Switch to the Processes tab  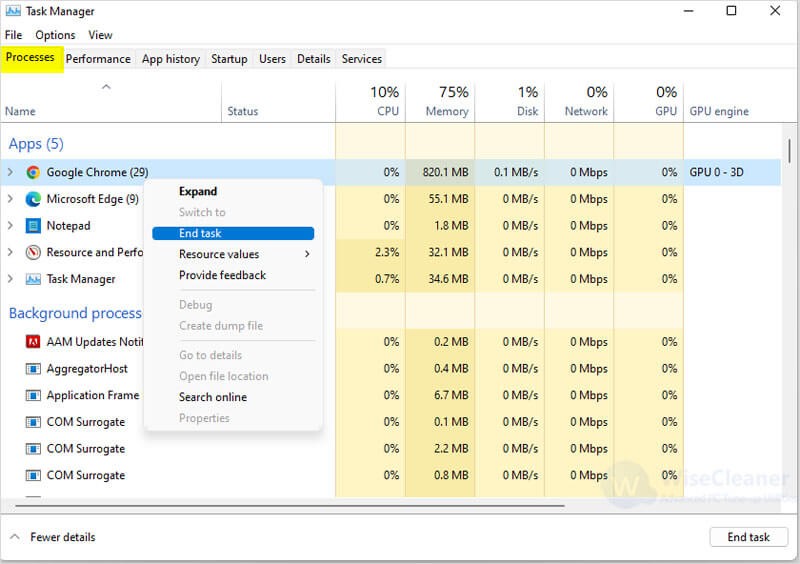tap(30, 58)
